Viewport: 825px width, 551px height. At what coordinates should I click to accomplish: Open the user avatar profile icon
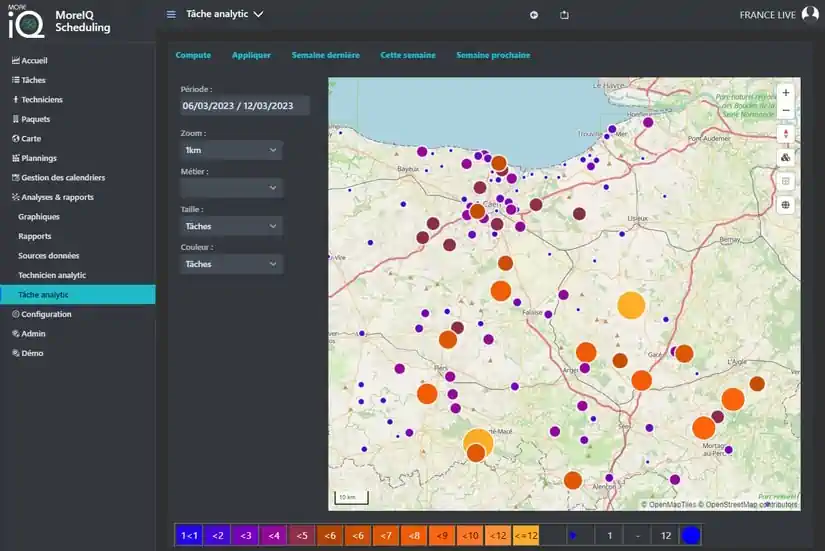(810, 14)
